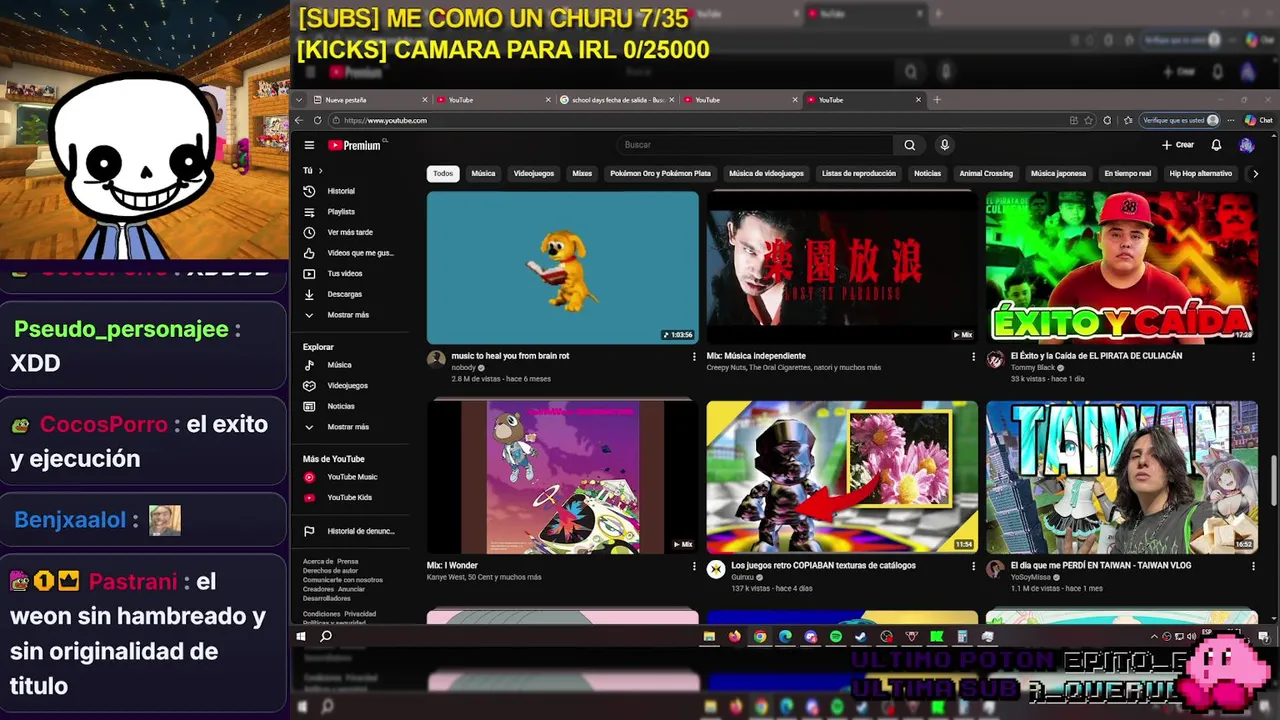The image size is (1280, 720).
Task: Open Historial de denuncias
Action: tap(349, 531)
